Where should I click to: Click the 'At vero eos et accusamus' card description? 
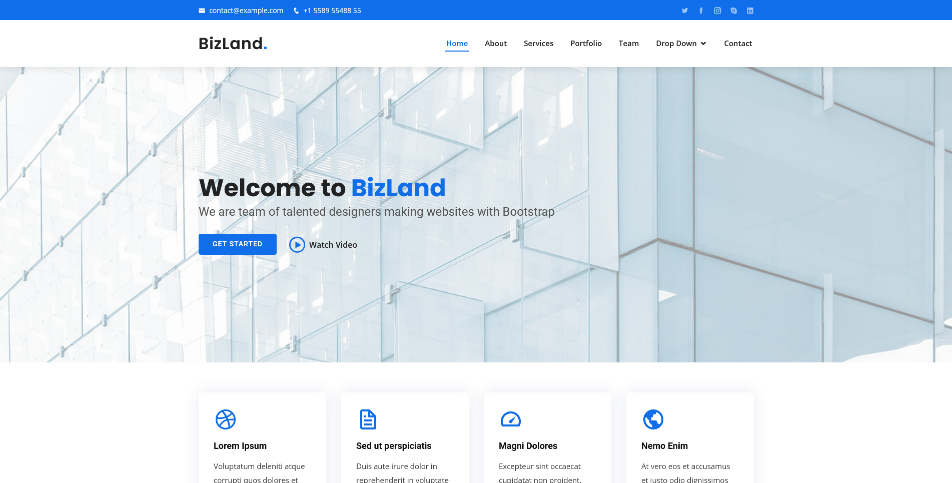(685, 473)
